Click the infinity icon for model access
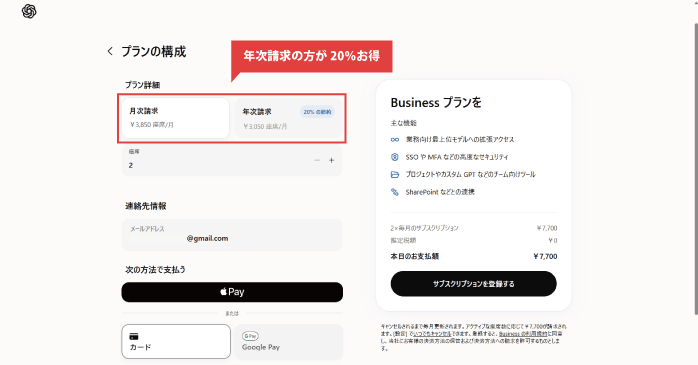The height and width of the screenshot is (365, 698). pyautogui.click(x=395, y=140)
